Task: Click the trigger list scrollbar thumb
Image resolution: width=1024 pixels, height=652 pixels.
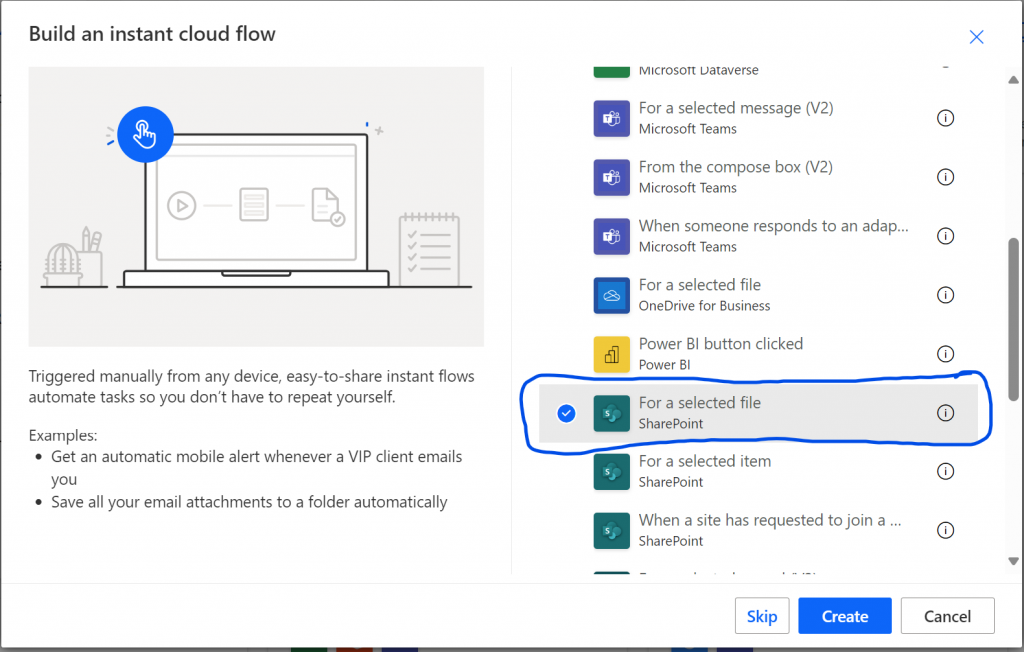Action: 1013,318
